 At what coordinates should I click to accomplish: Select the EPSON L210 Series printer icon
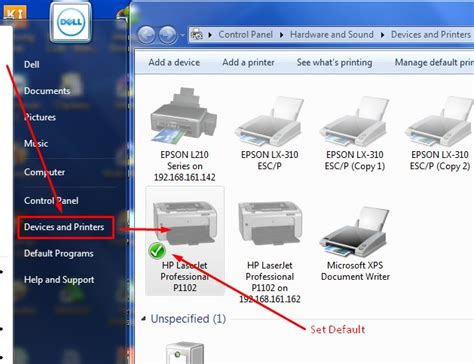184,115
